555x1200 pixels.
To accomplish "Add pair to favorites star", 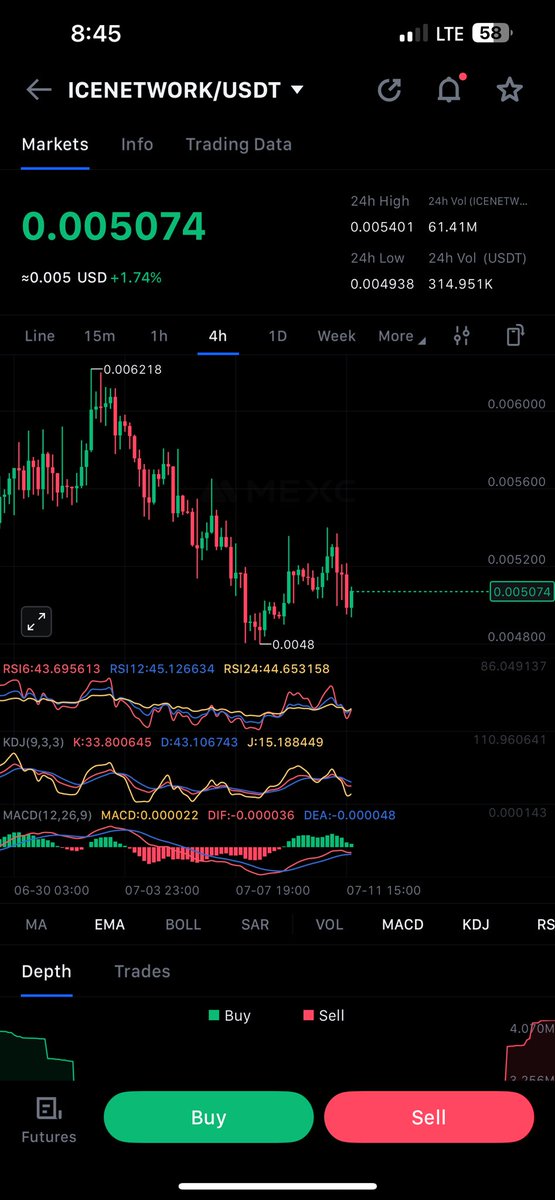I will click(x=510, y=90).
